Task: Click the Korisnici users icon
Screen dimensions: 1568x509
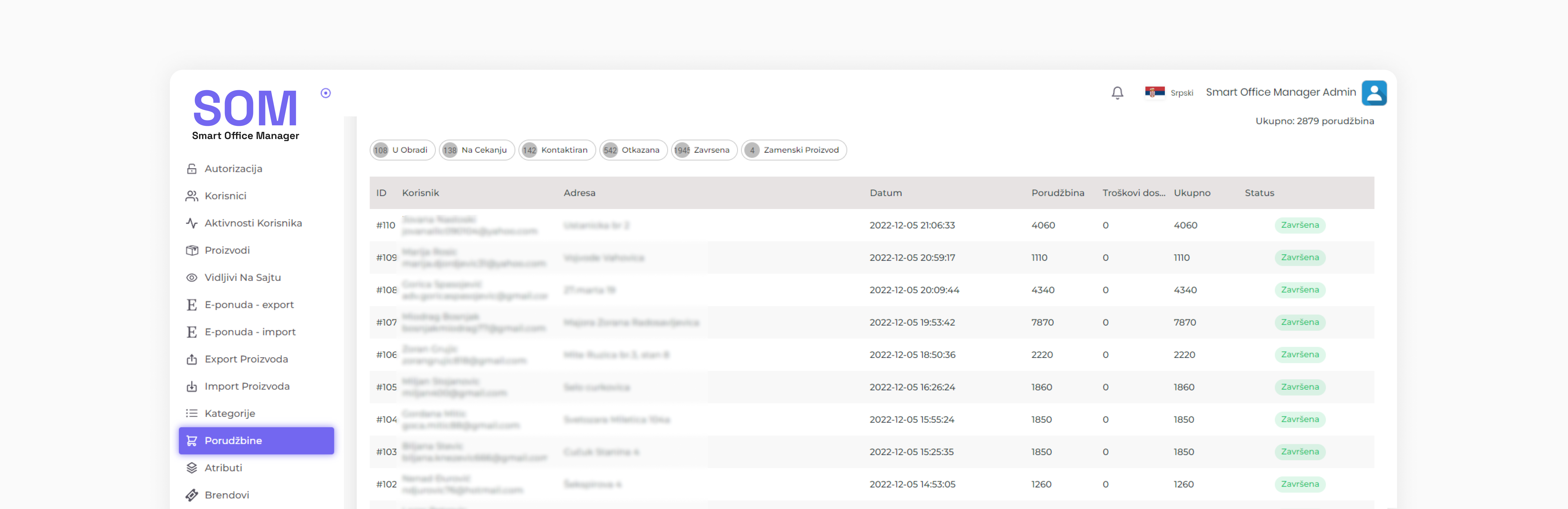Action: [192, 196]
